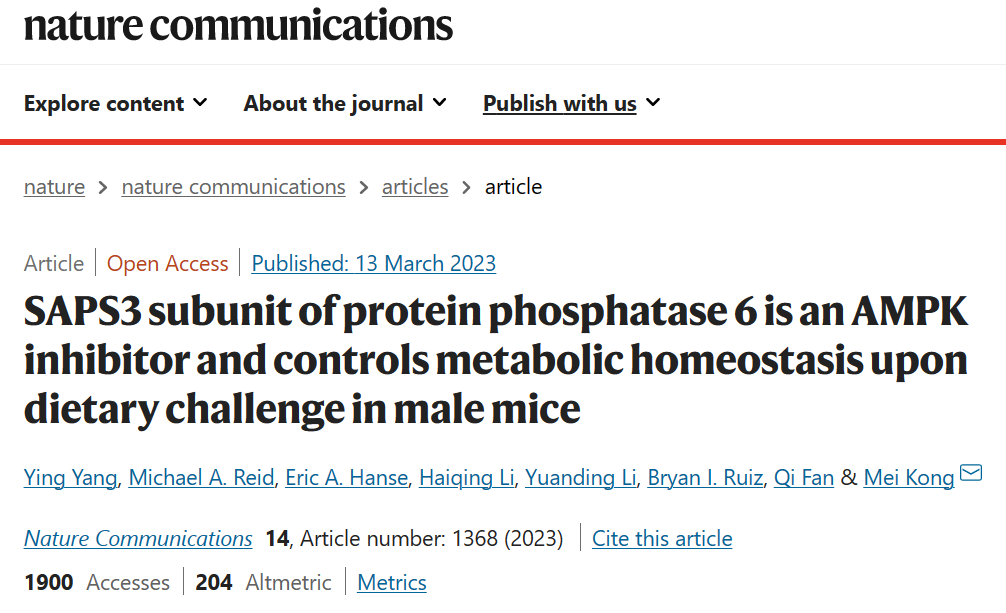View author Yuanding Li
Screen dimensions: 1006x613
click(x=580, y=478)
